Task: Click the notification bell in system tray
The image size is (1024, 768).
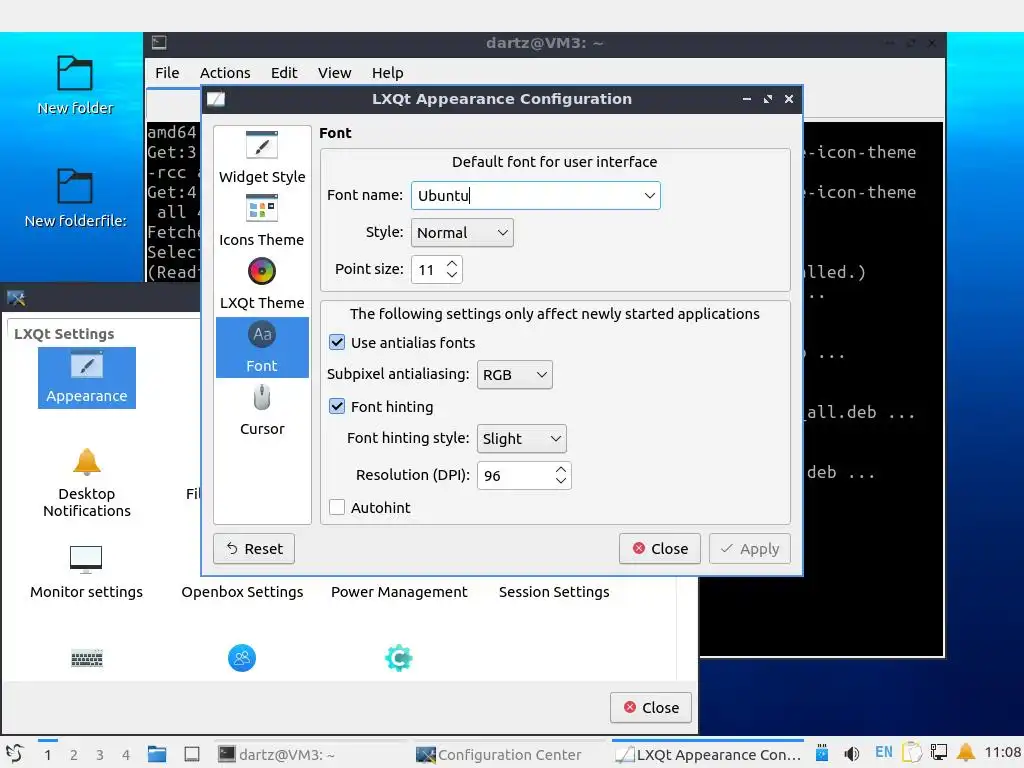Action: tap(966, 753)
